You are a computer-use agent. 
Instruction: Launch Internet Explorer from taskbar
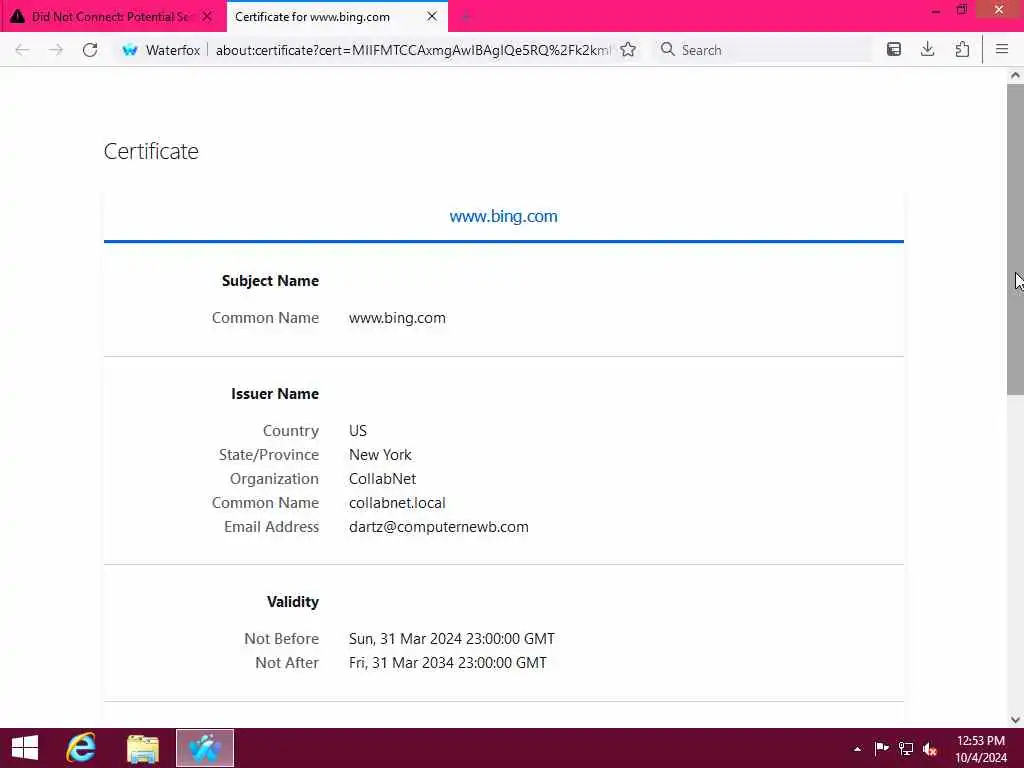pyautogui.click(x=81, y=748)
